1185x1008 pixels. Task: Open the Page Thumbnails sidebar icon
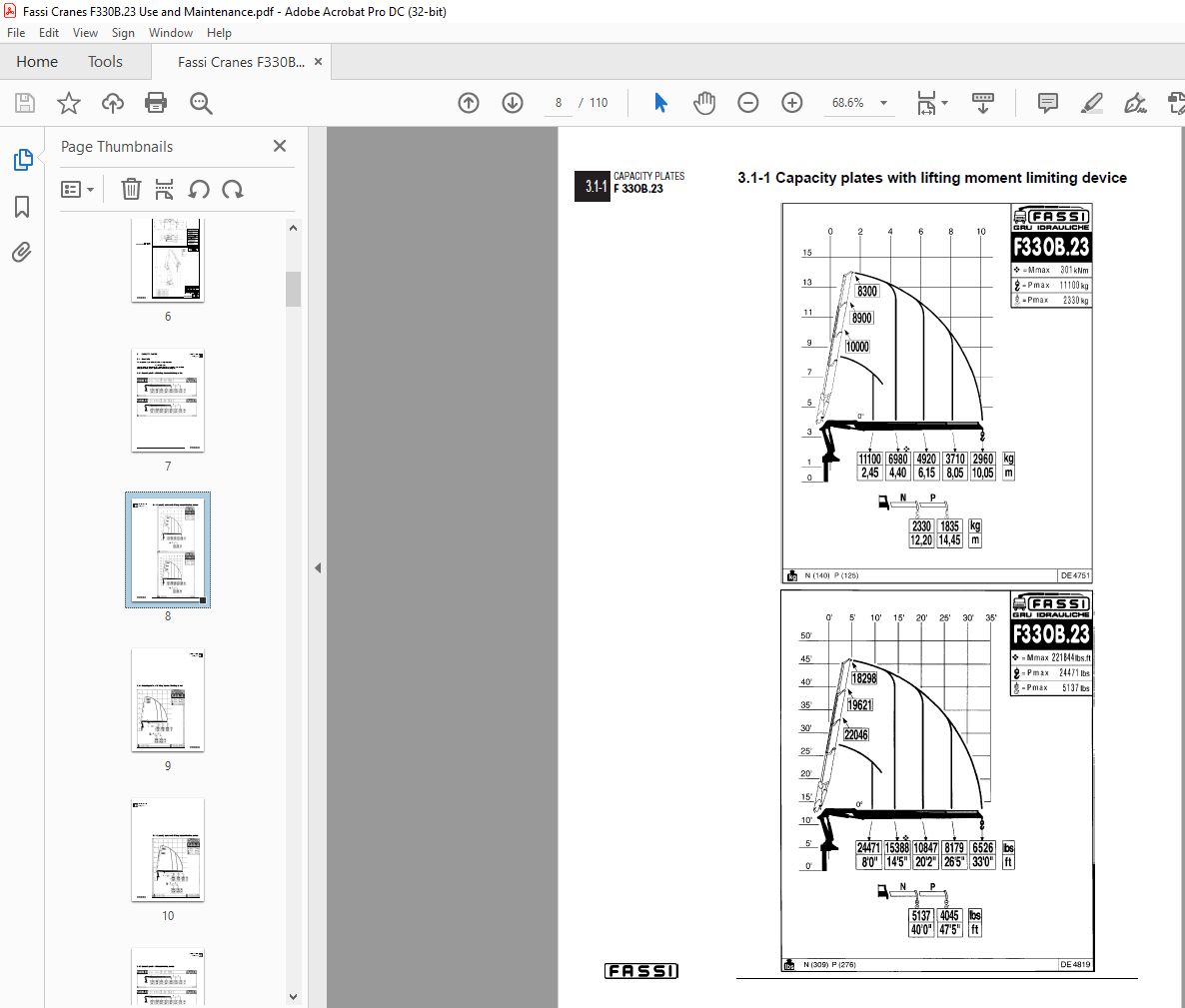tap(23, 160)
